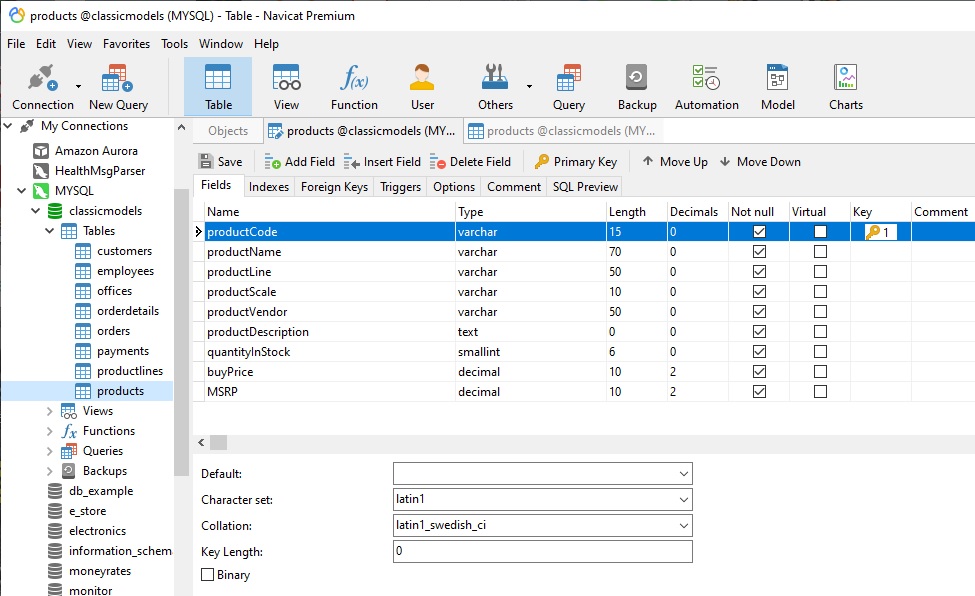This screenshot has width=975, height=596.
Task: Open the Tools menu
Action: click(174, 43)
